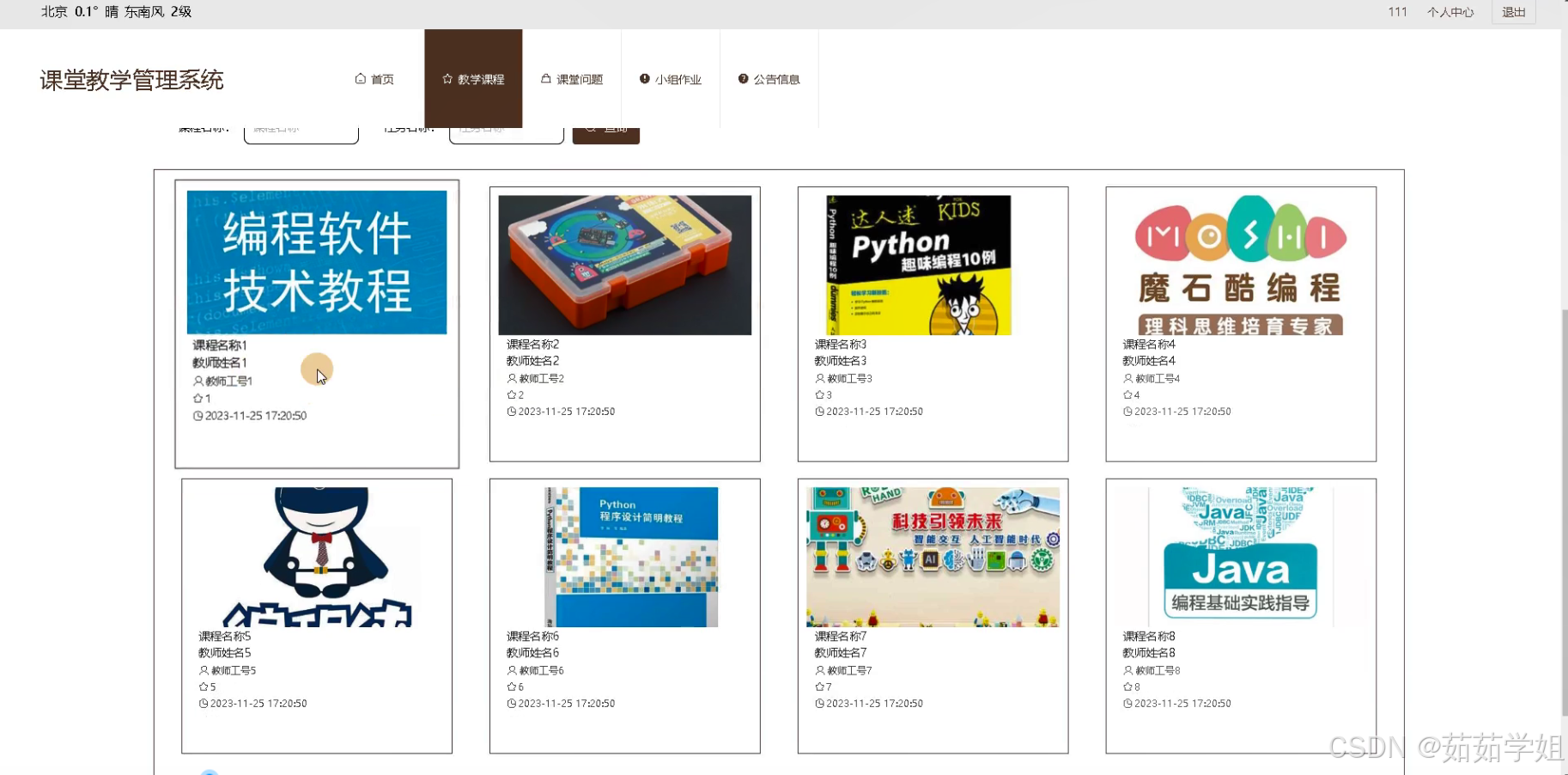This screenshot has width=1568, height=775.
Task: Click the 教师姓名3 text
Action: click(841, 361)
